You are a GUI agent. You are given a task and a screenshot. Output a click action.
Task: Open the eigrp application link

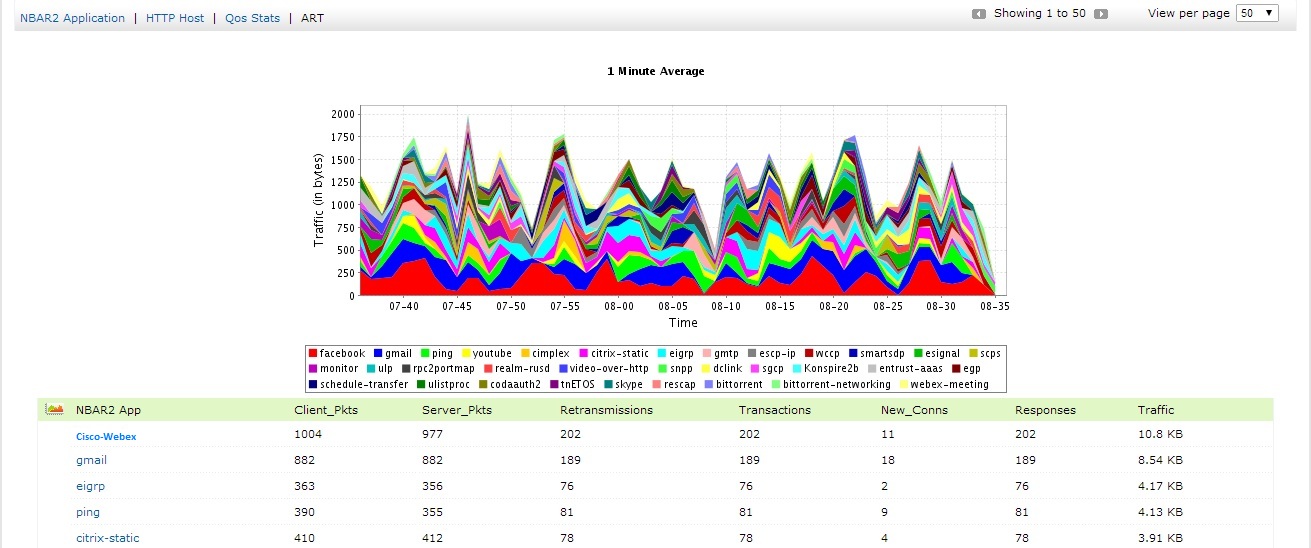[x=90, y=486]
